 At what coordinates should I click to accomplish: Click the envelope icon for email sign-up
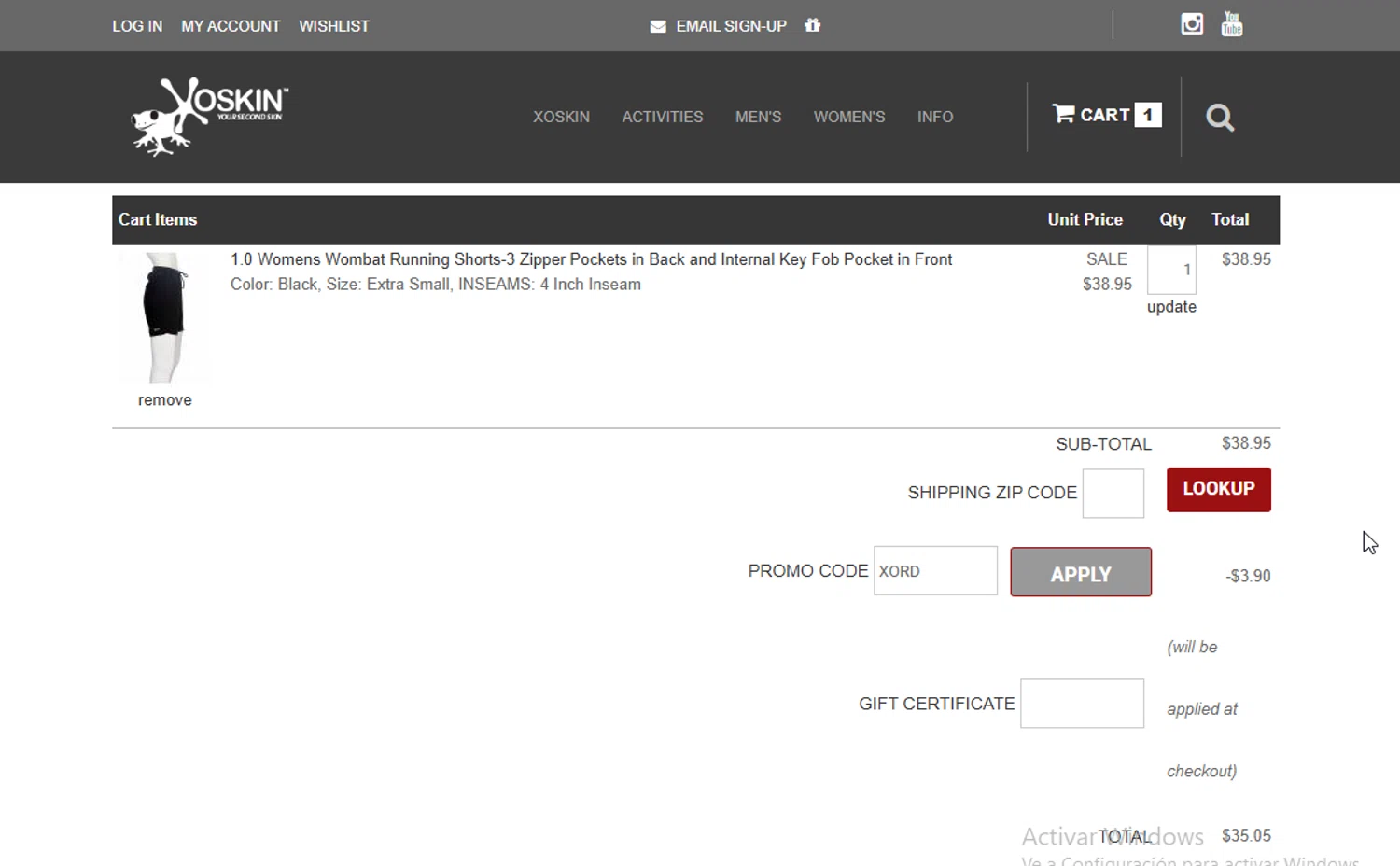pos(658,26)
